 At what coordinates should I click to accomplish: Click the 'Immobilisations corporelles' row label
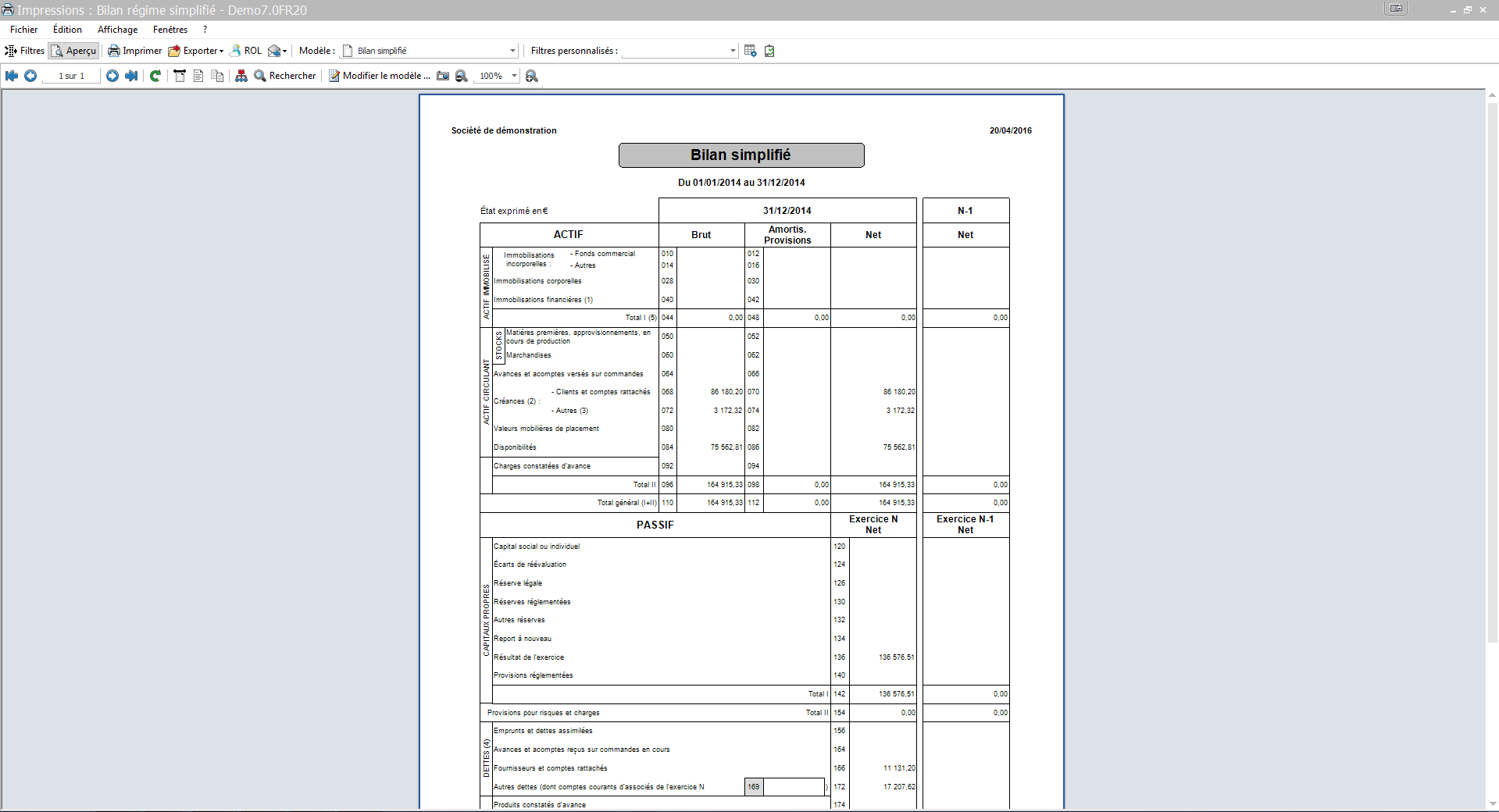tap(537, 281)
